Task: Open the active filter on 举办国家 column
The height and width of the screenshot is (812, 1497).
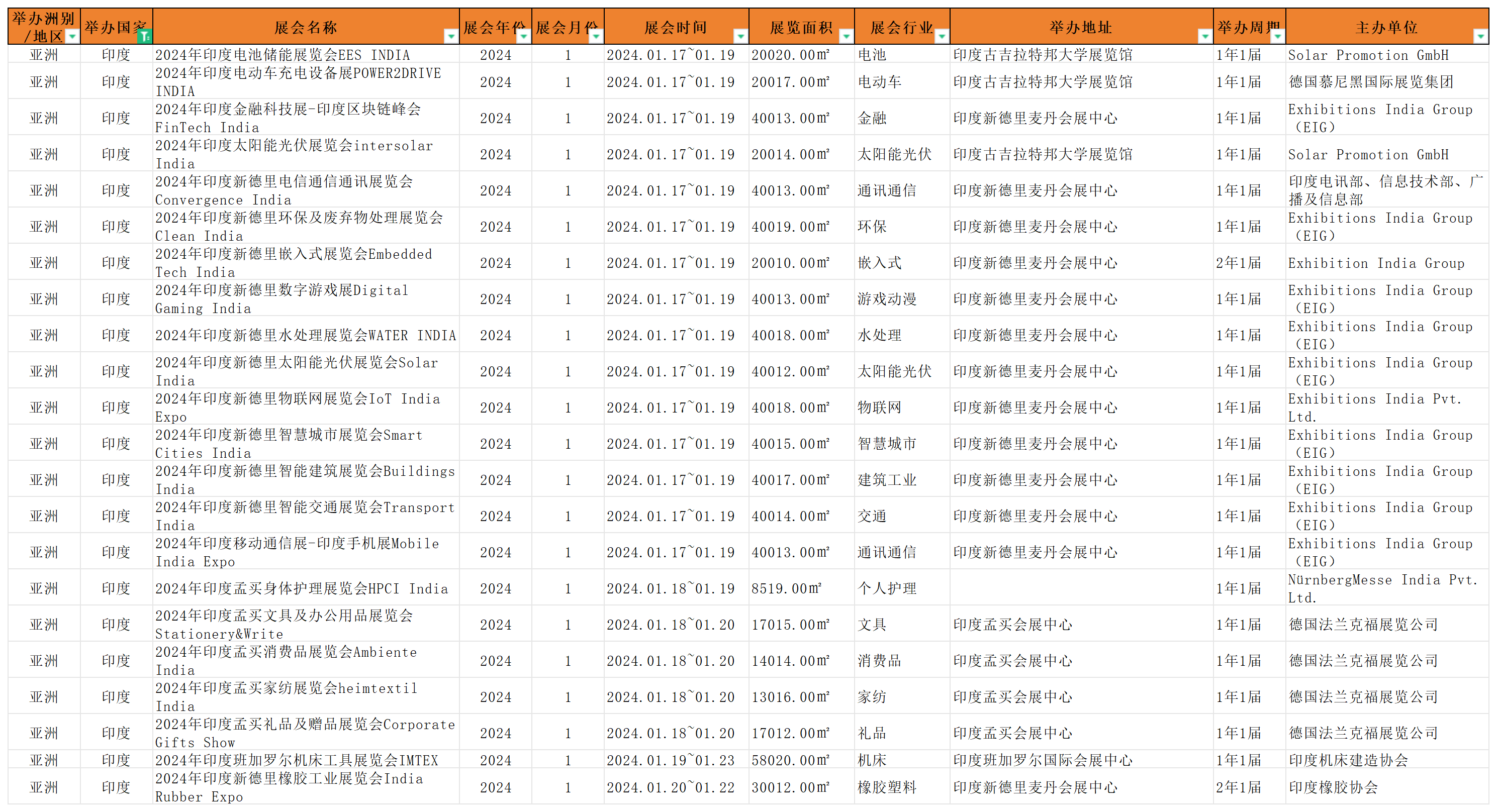Action: click(x=144, y=37)
